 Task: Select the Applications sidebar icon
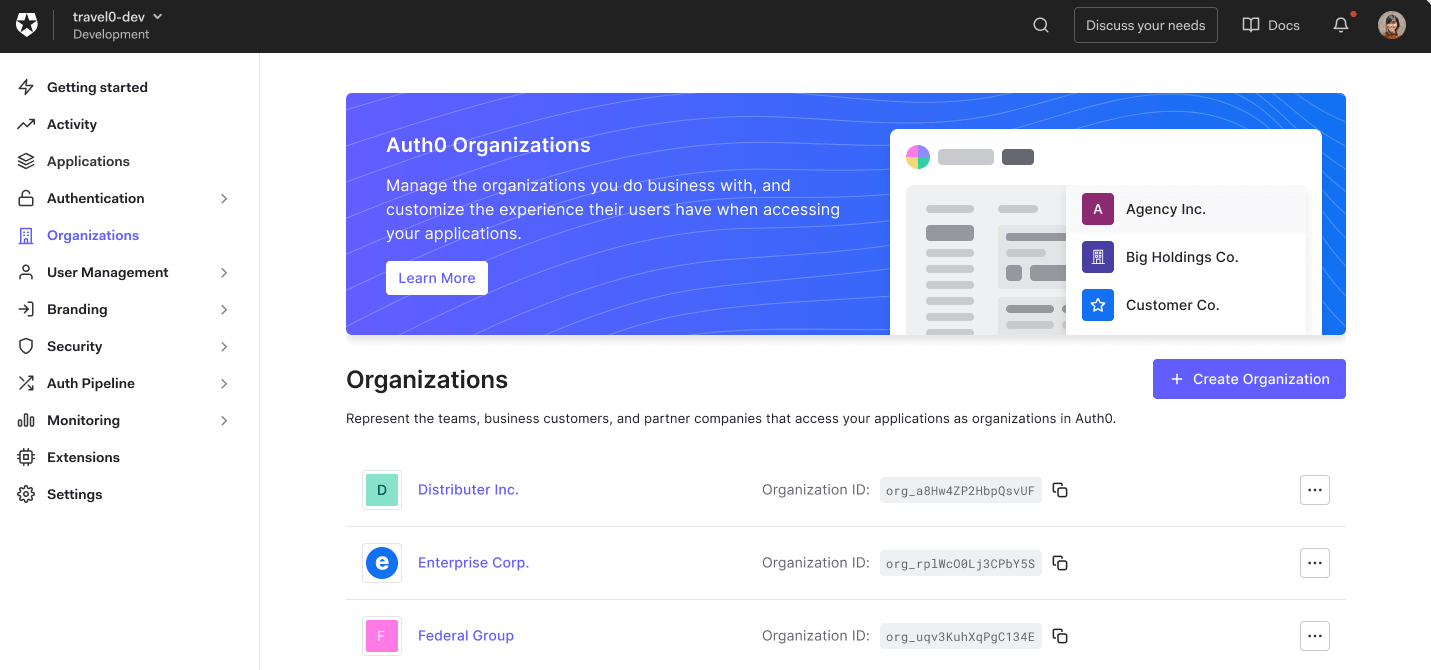26,161
